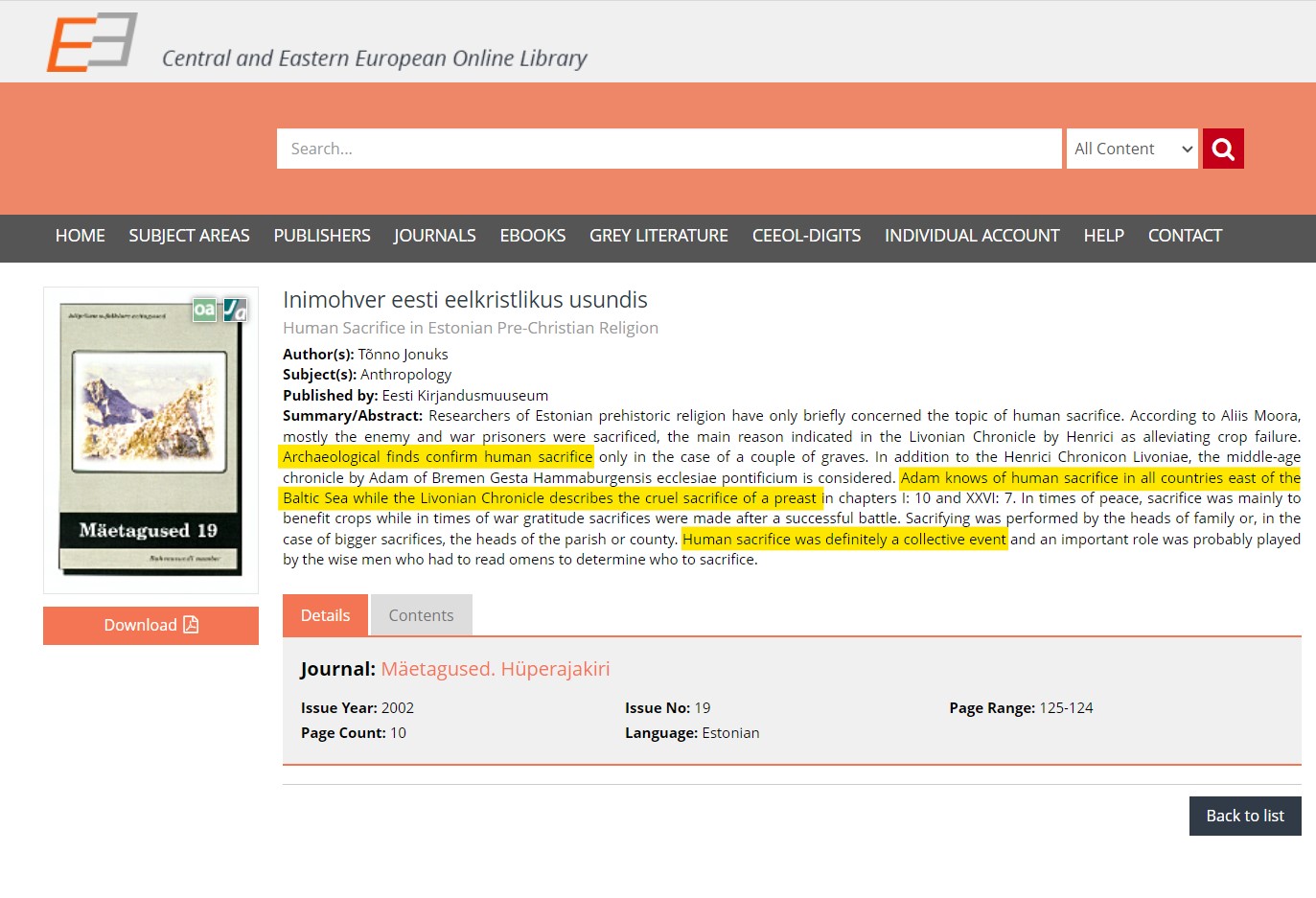Open INDIVIDUAL ACCOUNT menu item
1316x898 pixels.
click(972, 236)
